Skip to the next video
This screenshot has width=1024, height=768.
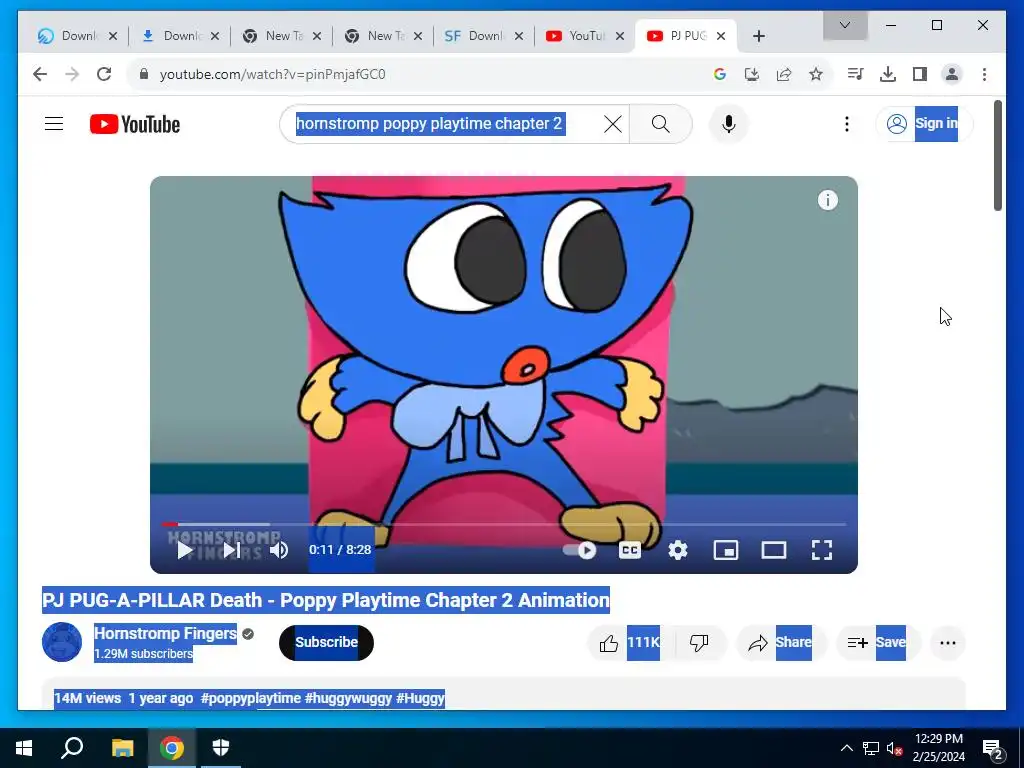pyautogui.click(x=232, y=550)
